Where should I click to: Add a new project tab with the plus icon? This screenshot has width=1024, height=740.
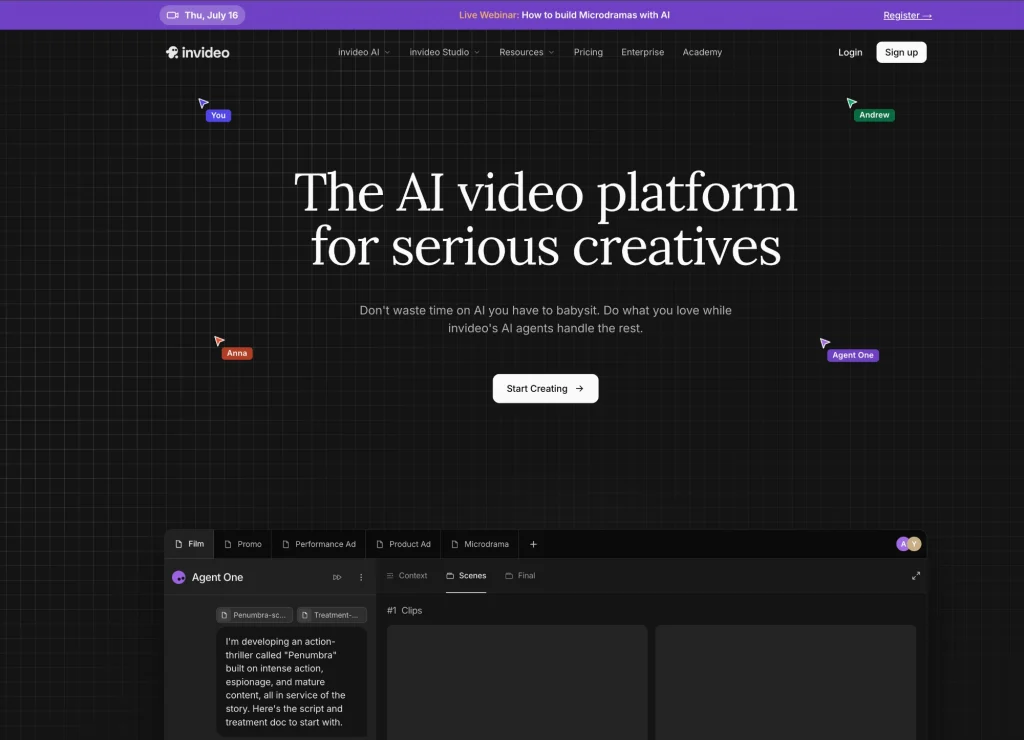(533, 544)
